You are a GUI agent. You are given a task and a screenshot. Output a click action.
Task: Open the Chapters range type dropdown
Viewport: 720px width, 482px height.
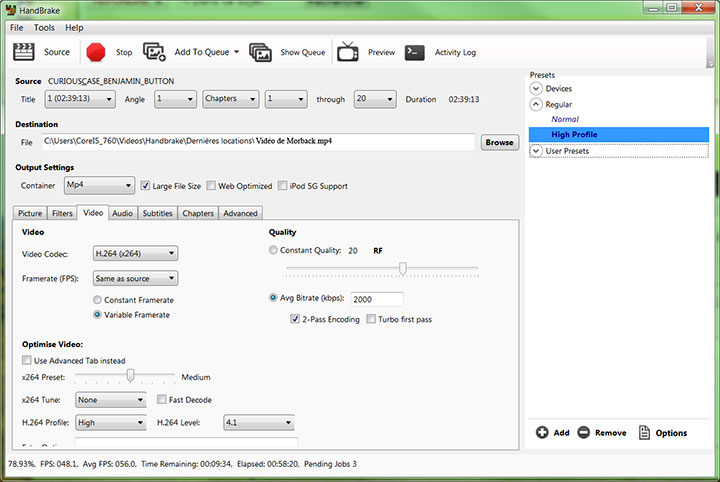231,99
